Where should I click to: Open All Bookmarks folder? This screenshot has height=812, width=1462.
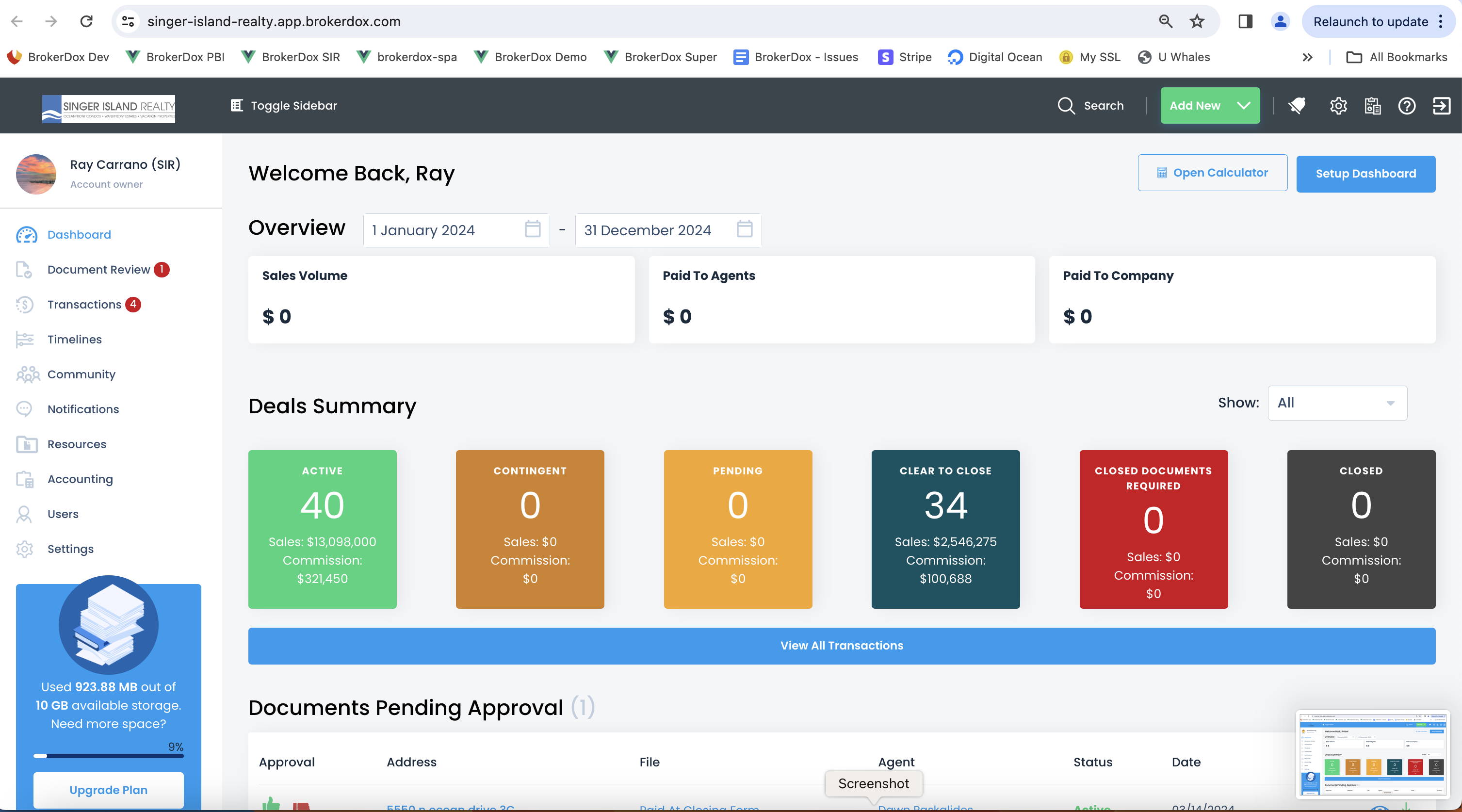click(1396, 57)
